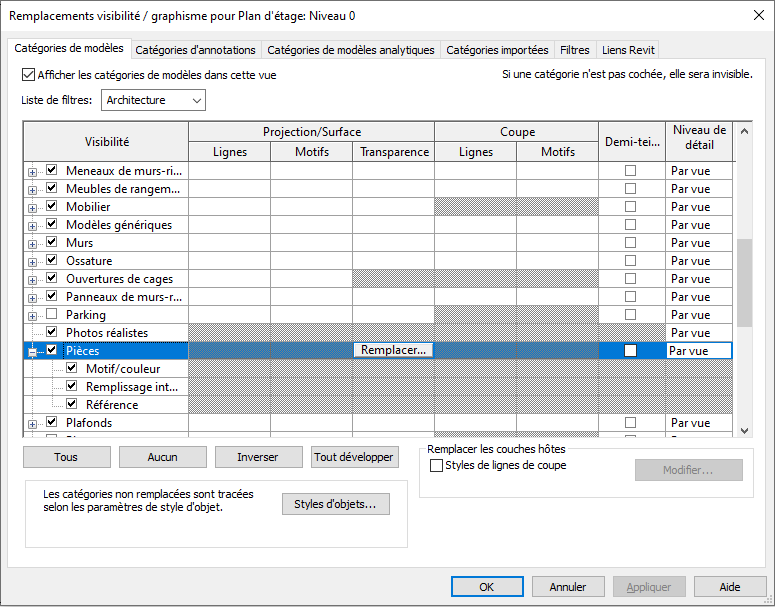Switch to Catégories d'annotations tab
The width and height of the screenshot is (775, 607).
point(196,50)
